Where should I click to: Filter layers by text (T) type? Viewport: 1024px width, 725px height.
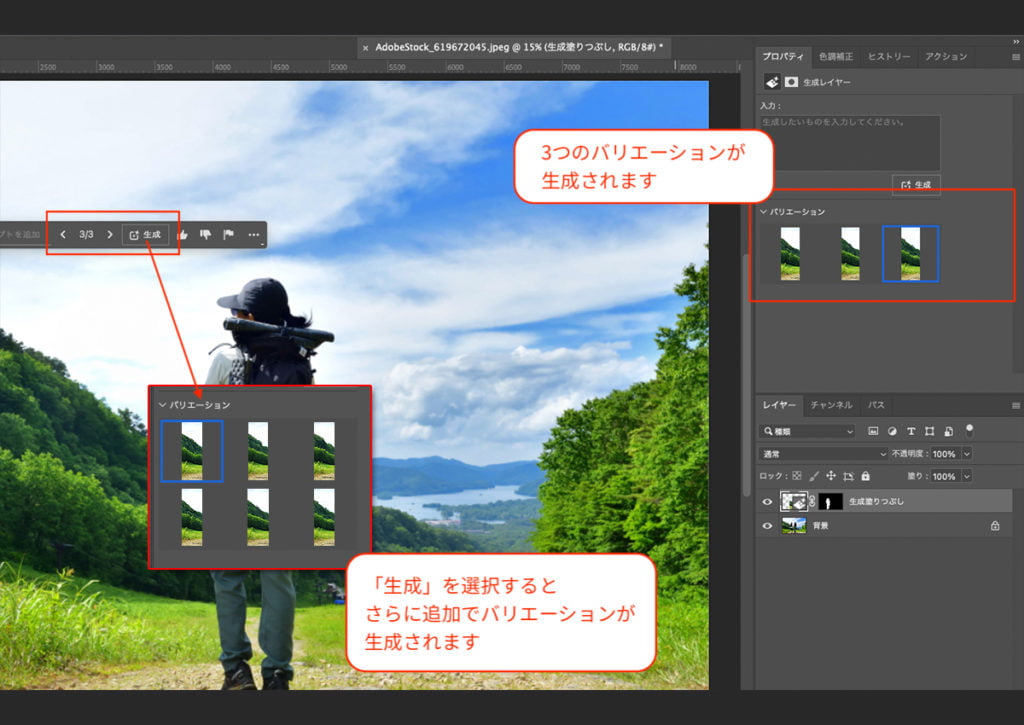point(911,431)
